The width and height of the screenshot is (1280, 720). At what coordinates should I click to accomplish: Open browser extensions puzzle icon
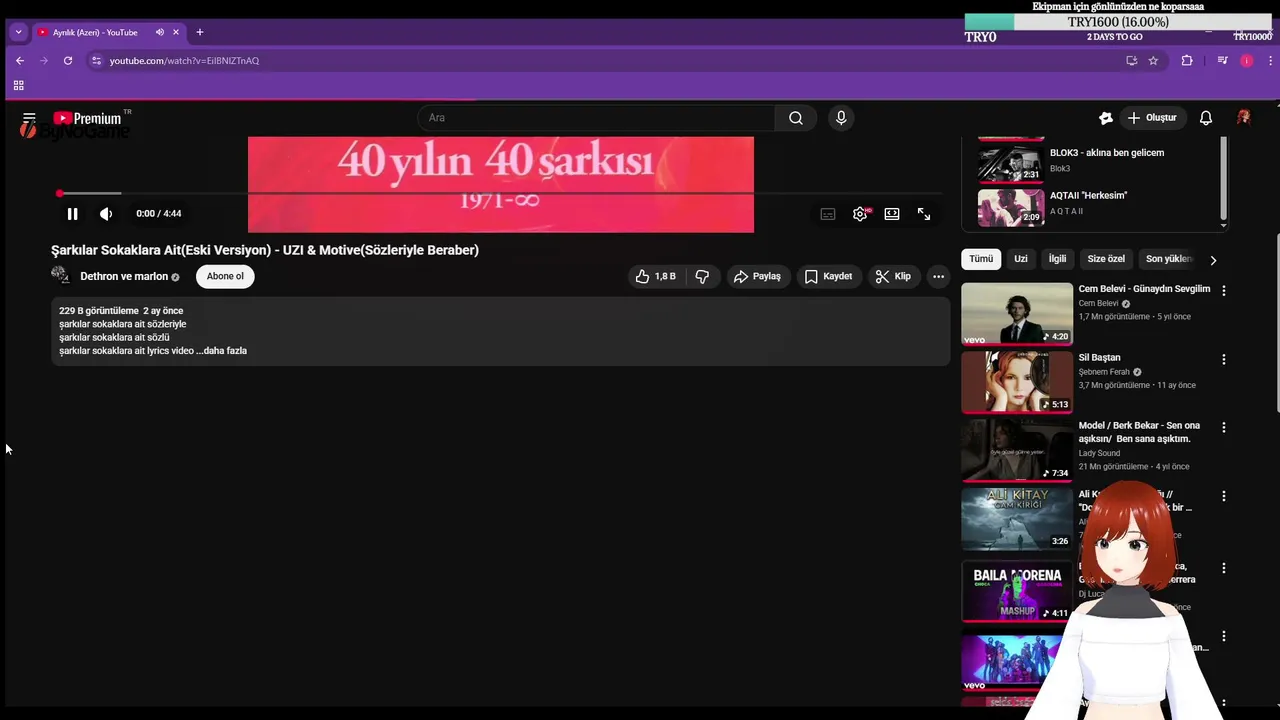pos(1187,61)
